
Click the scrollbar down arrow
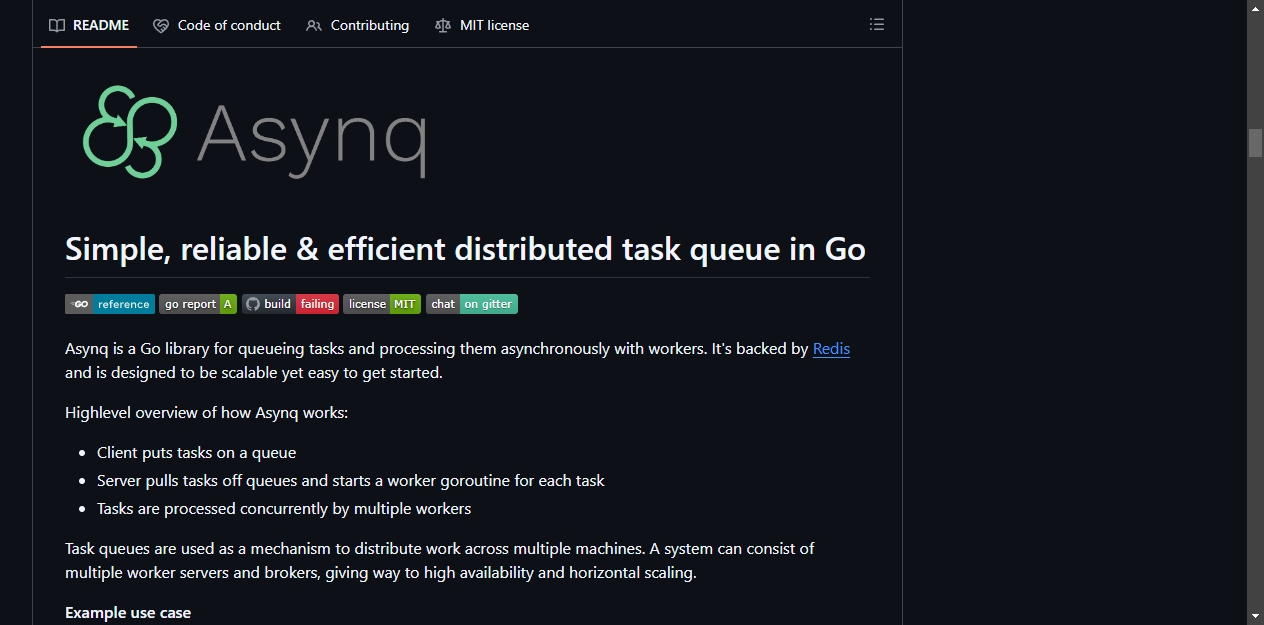coord(1255,616)
